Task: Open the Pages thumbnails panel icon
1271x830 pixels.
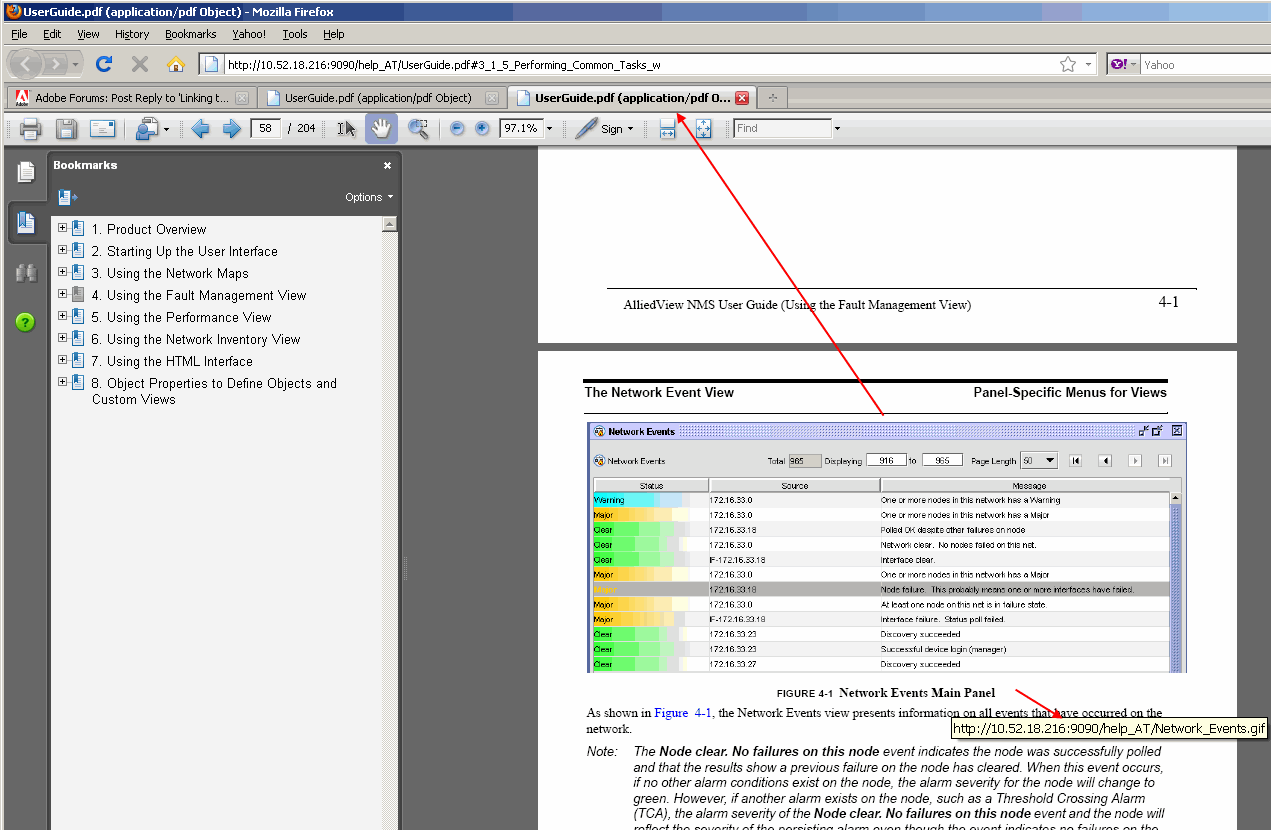Action: 26,172
